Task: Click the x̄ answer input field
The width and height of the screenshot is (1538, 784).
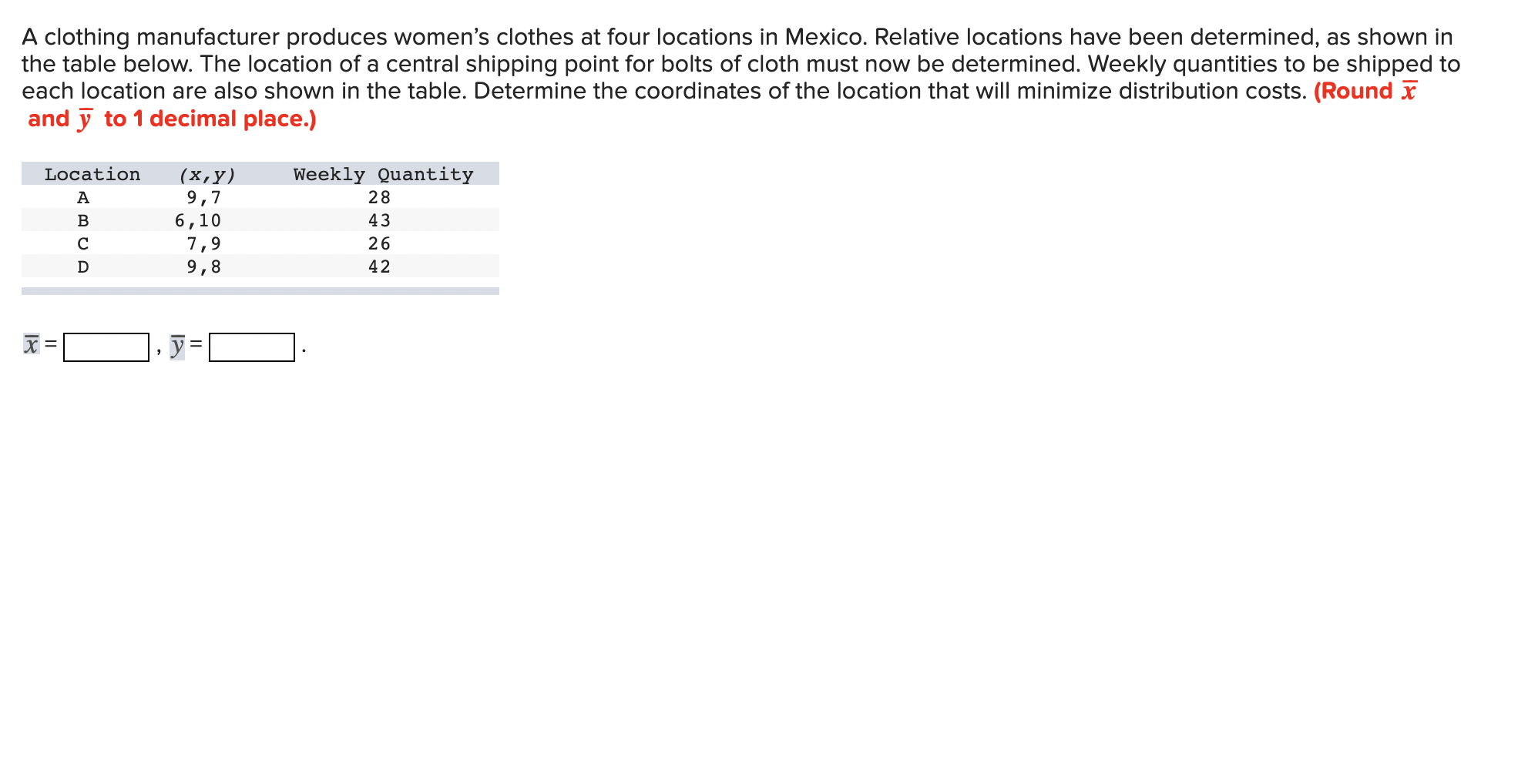Action: (x=106, y=347)
